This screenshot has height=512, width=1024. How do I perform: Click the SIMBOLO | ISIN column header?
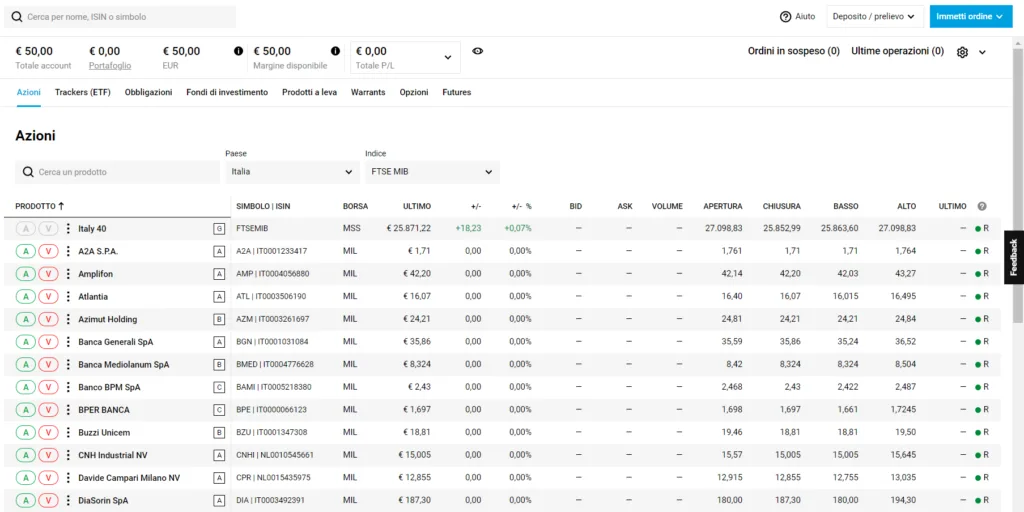click(x=263, y=206)
